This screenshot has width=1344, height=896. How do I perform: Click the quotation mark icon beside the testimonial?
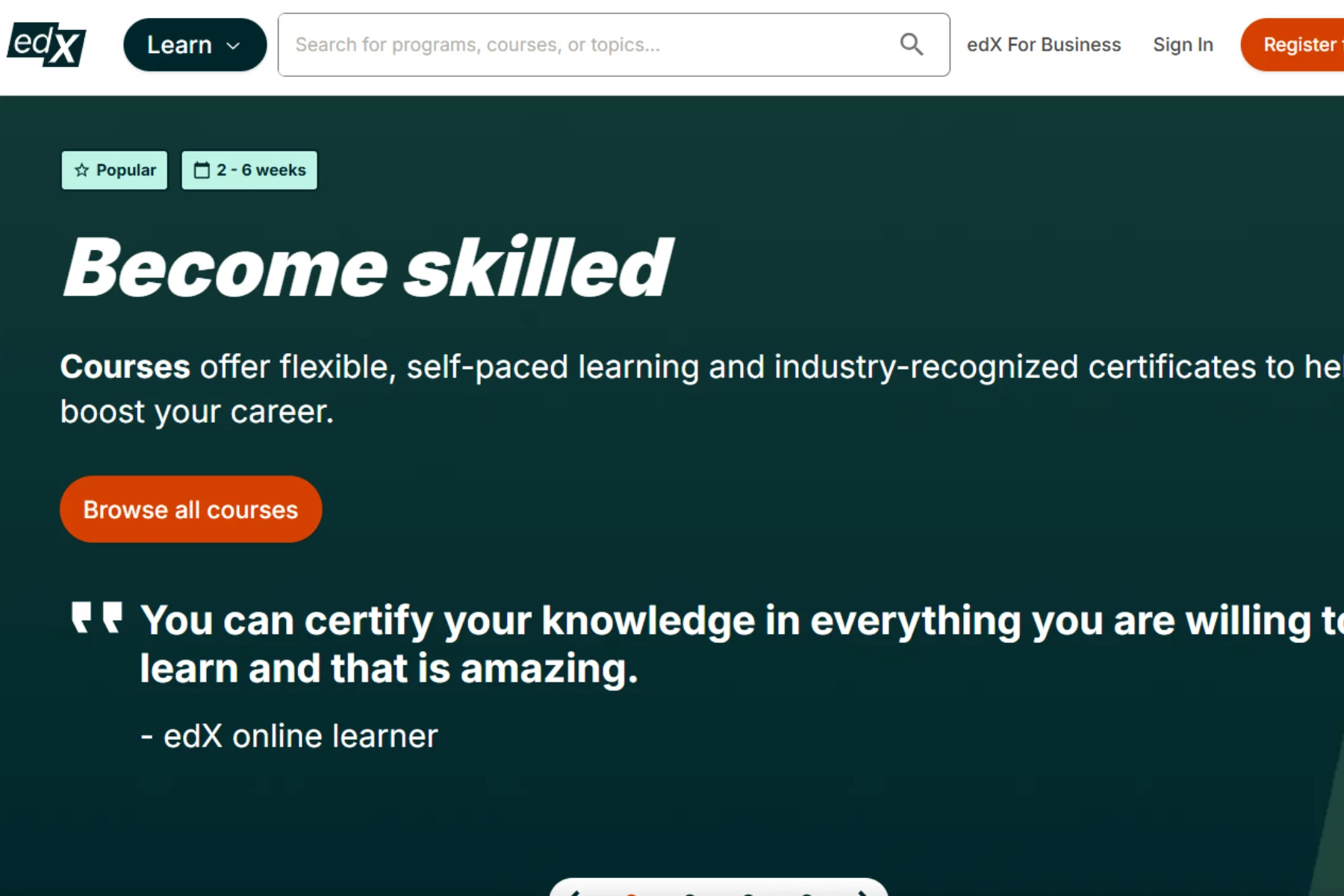coord(98,618)
